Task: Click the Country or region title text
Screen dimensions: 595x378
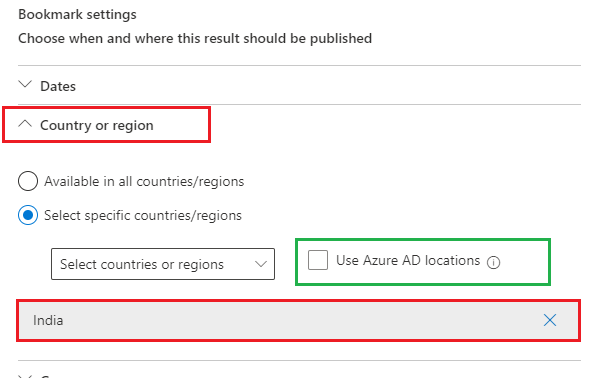Action: click(x=97, y=125)
